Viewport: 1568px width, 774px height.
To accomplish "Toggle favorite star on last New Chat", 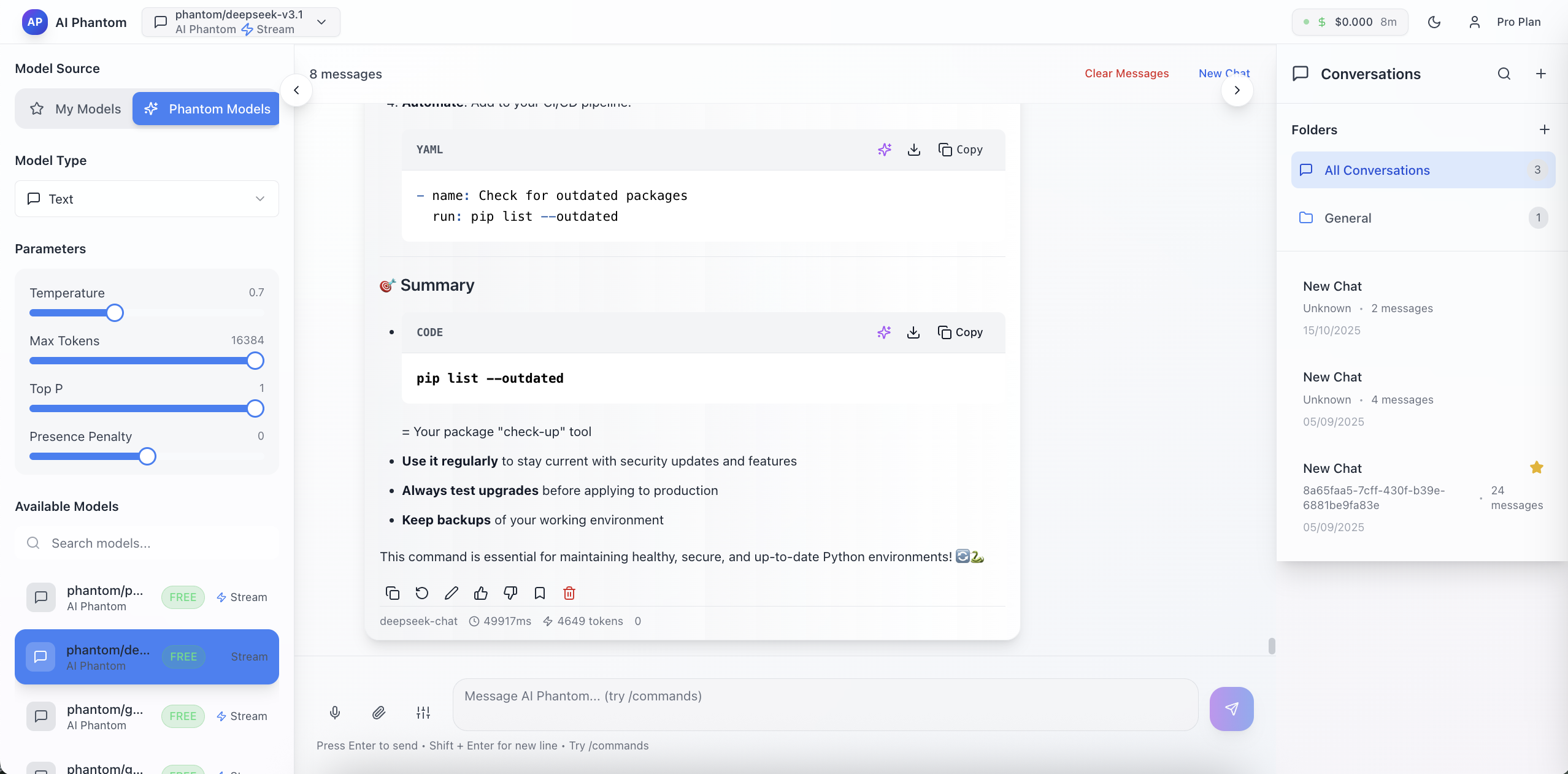I will [x=1537, y=467].
